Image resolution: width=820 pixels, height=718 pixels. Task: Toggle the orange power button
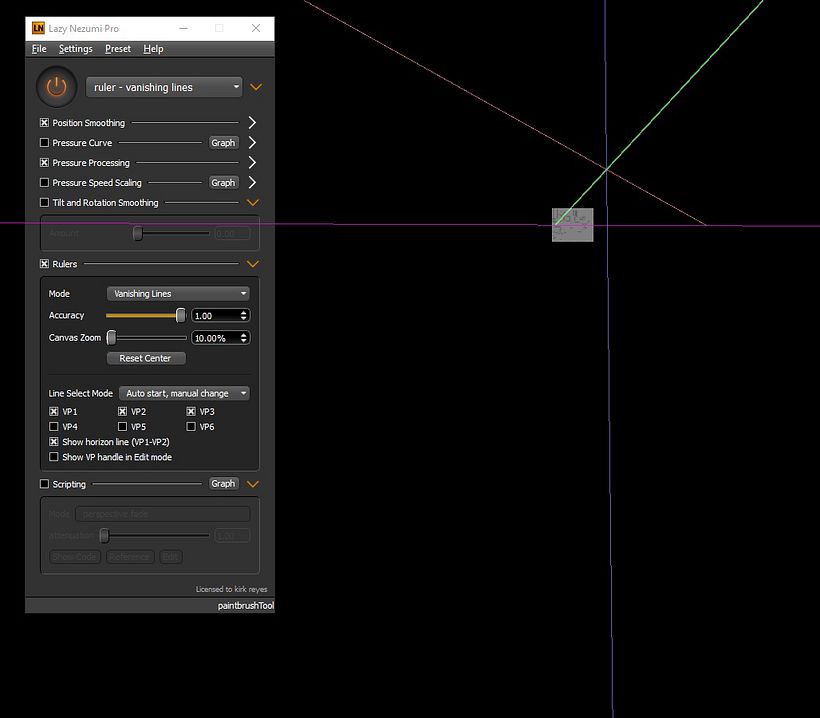point(56,87)
